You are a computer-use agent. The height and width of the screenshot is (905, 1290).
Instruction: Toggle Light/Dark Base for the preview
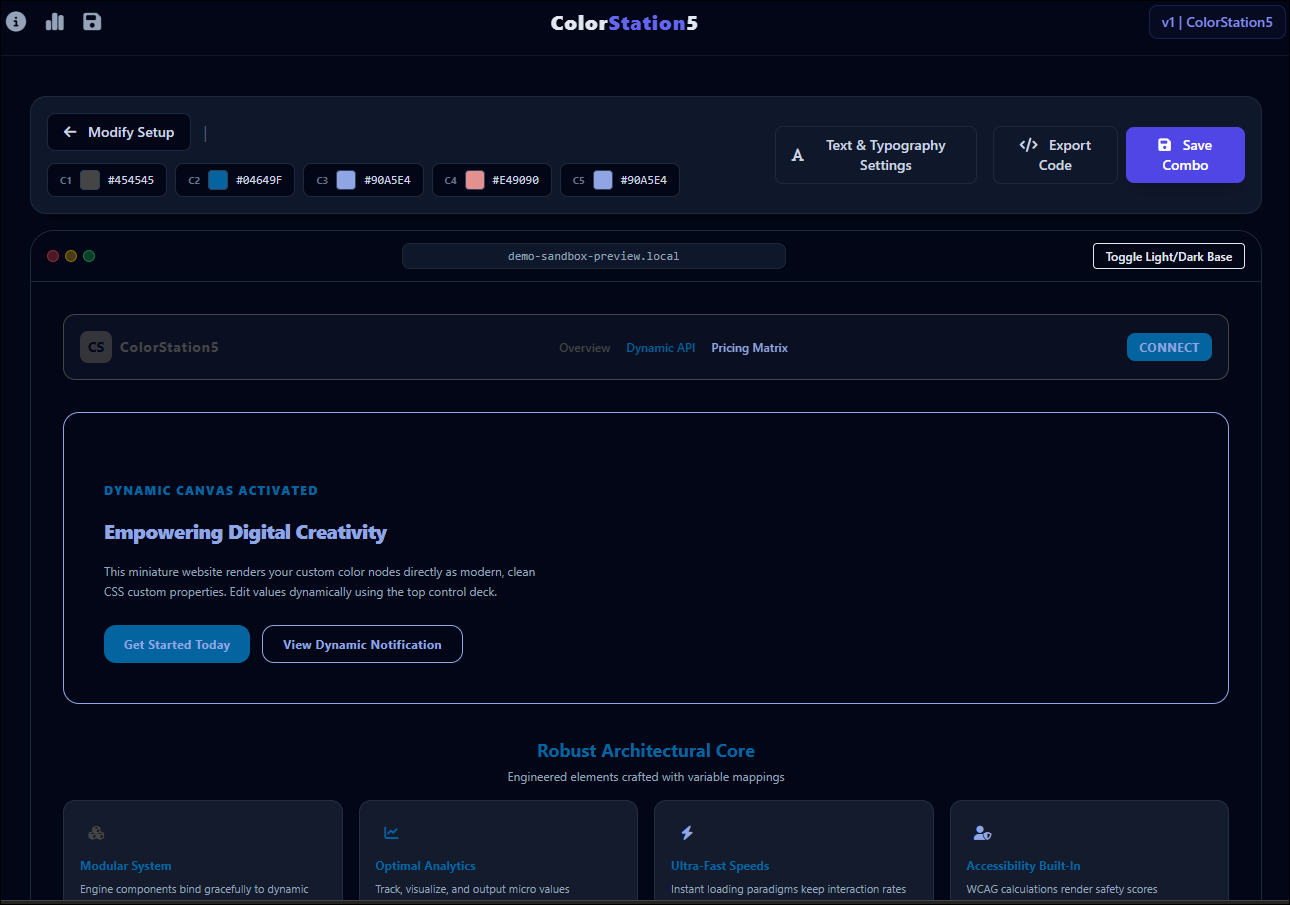click(x=1169, y=257)
